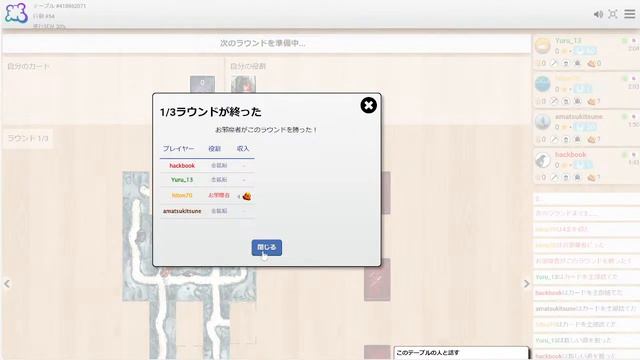Click the mine cart icon in Yuna_13's panel

[578, 63]
